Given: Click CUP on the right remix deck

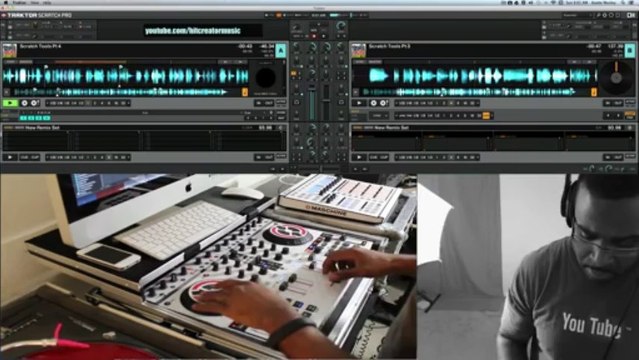Looking at the screenshot, I should [384, 157].
